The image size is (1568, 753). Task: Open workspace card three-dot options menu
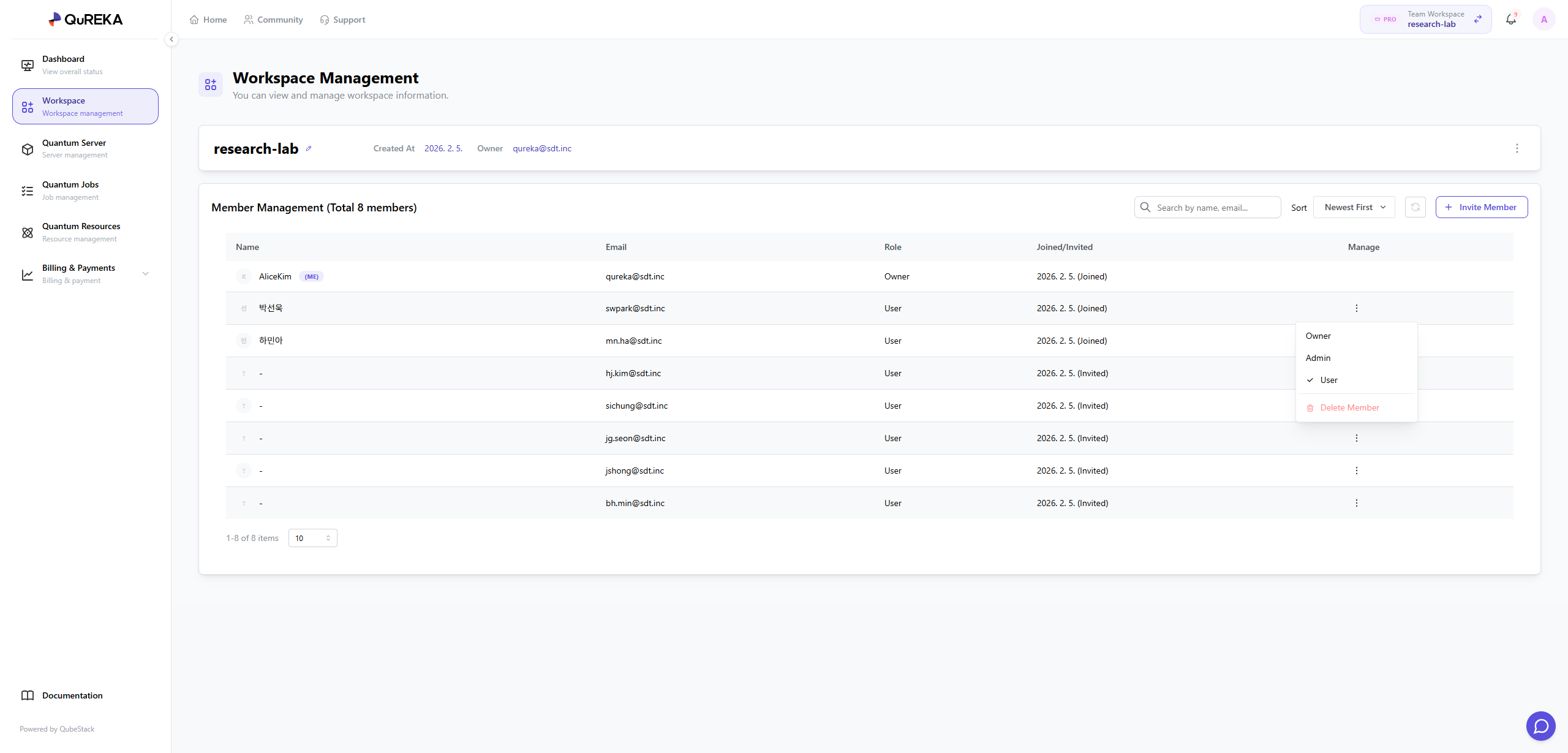point(1517,148)
